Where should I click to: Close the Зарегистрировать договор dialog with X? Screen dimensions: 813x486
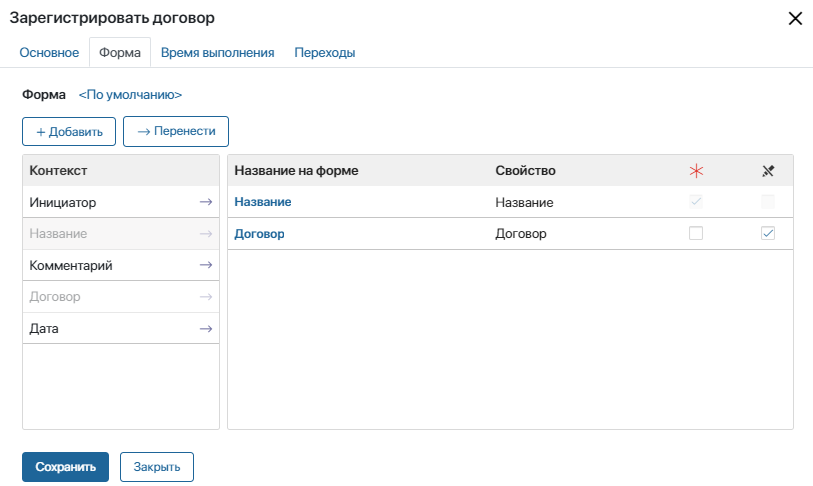pos(795,19)
